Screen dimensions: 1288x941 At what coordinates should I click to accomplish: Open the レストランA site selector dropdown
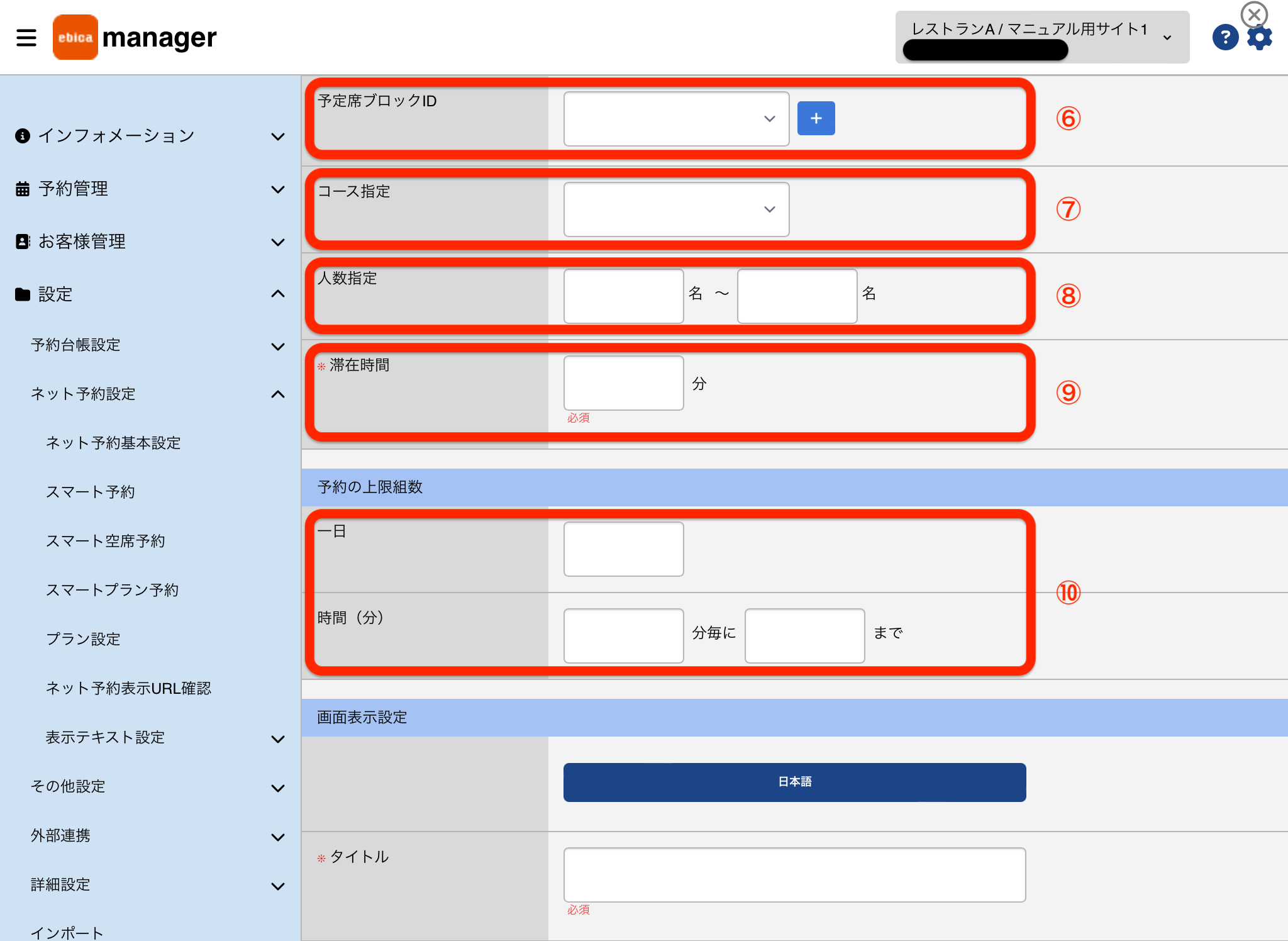(x=1042, y=37)
